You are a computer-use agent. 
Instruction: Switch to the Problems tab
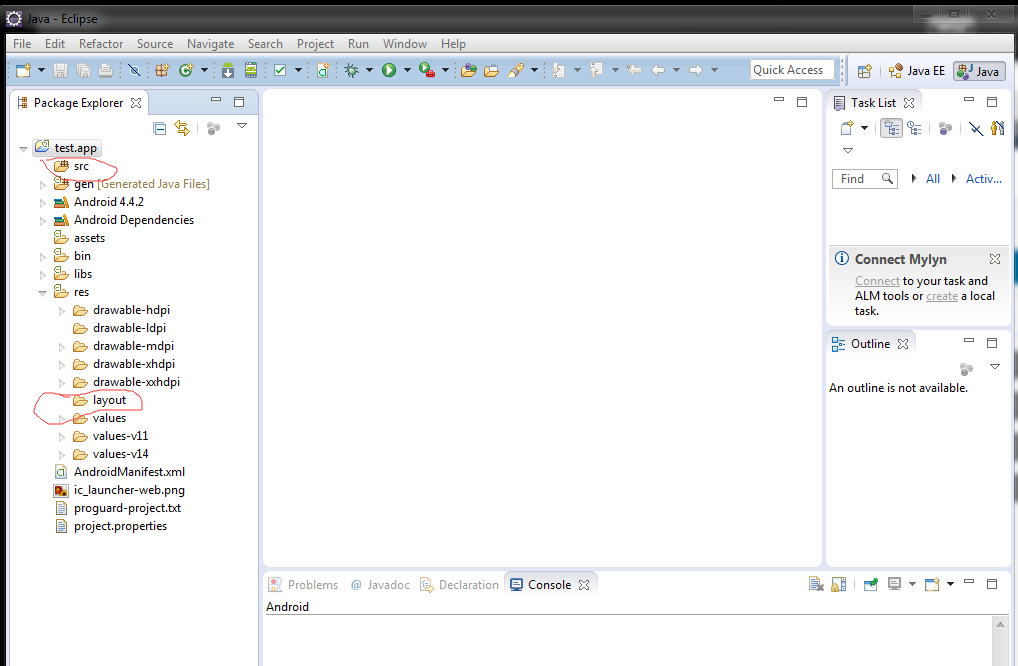coord(304,585)
